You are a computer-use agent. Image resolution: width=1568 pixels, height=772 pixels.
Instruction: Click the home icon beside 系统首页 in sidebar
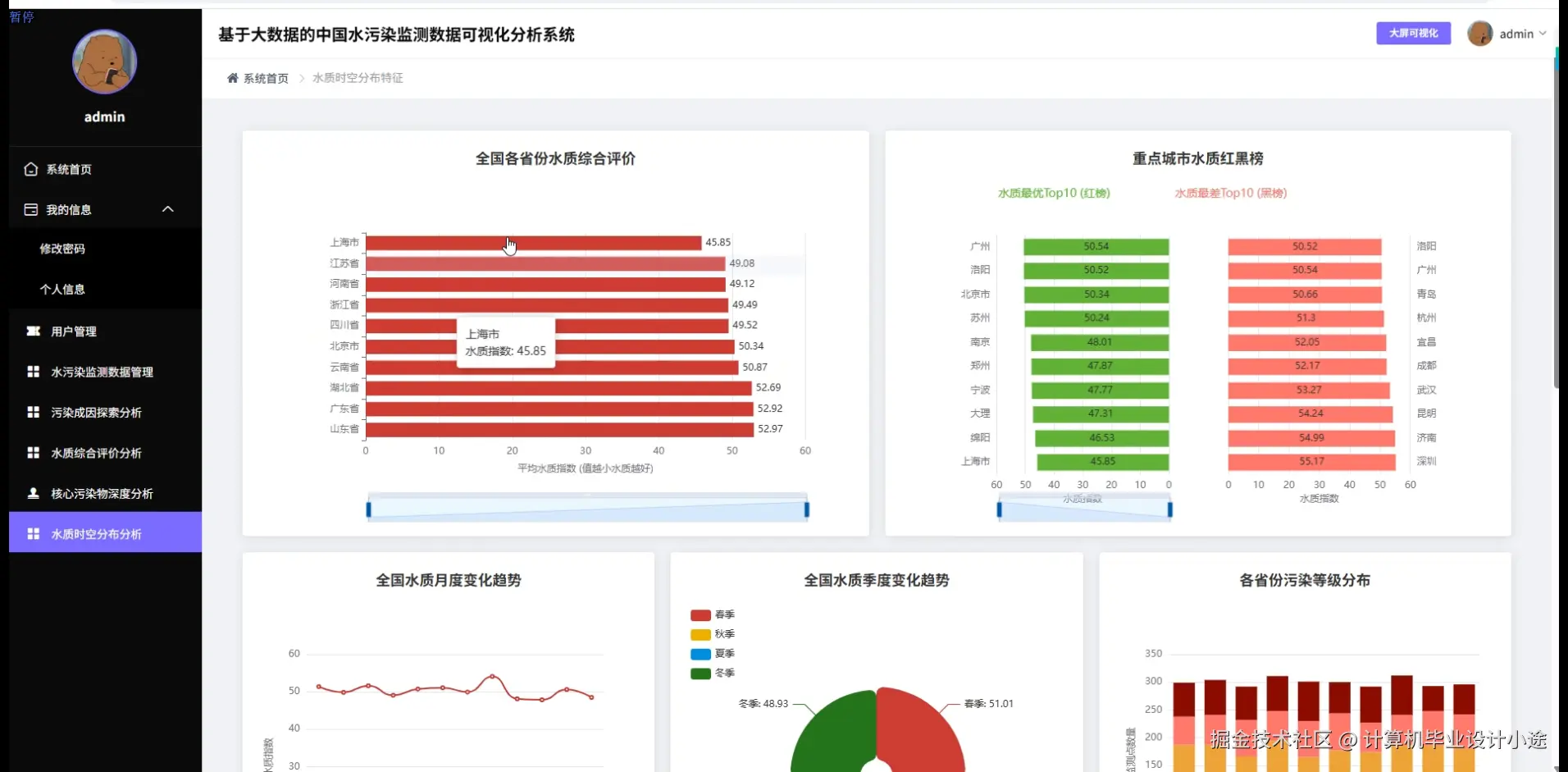pos(31,169)
